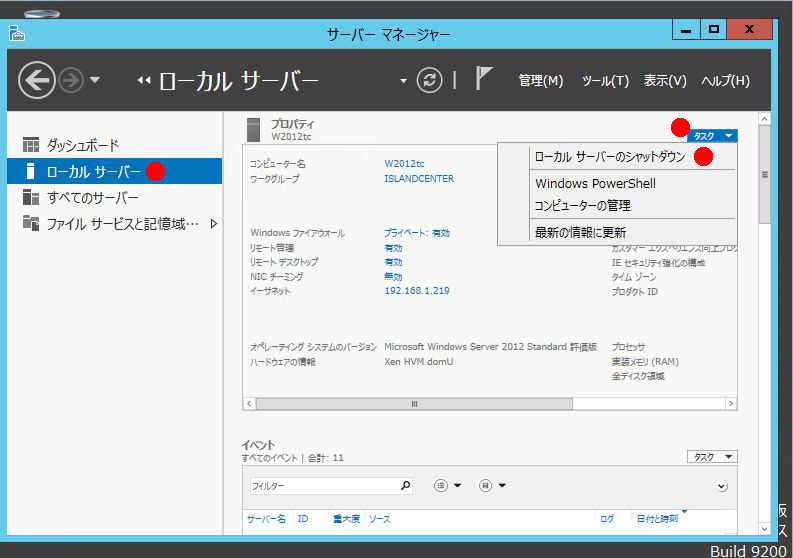
Task: Click the プロセッサ label
Action: [x=628, y=347]
